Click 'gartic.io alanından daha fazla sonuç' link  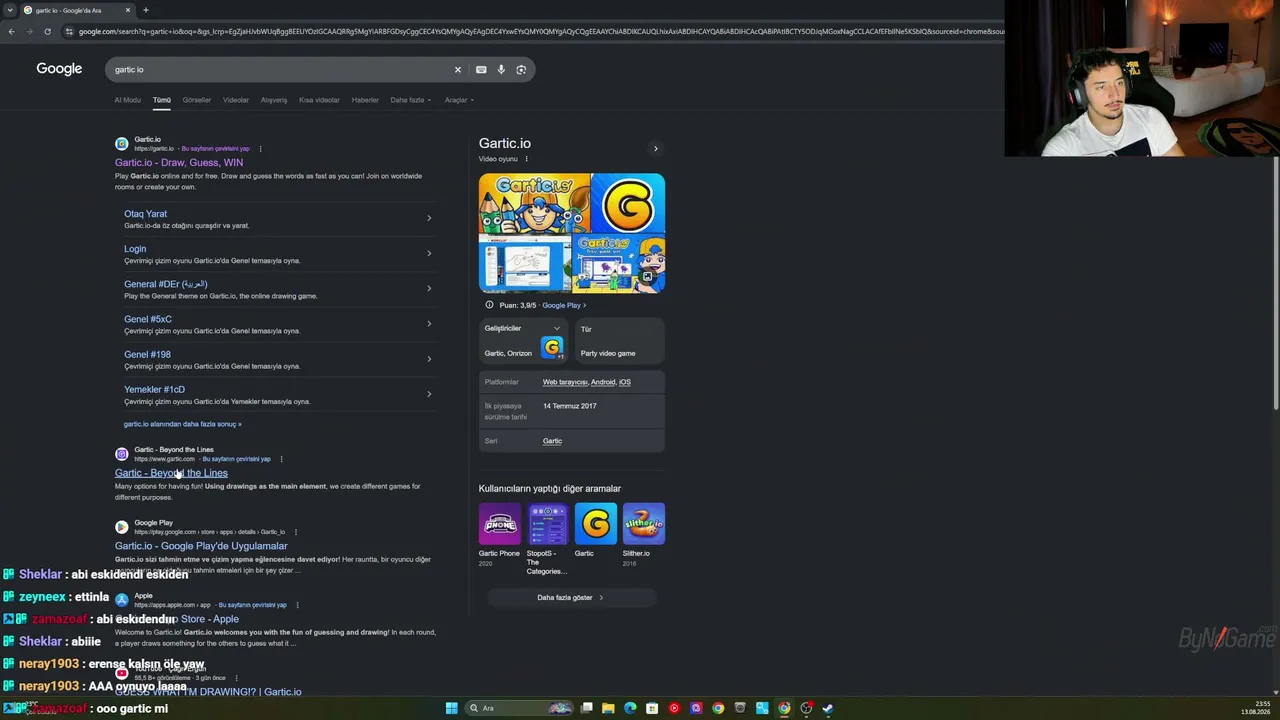182,424
